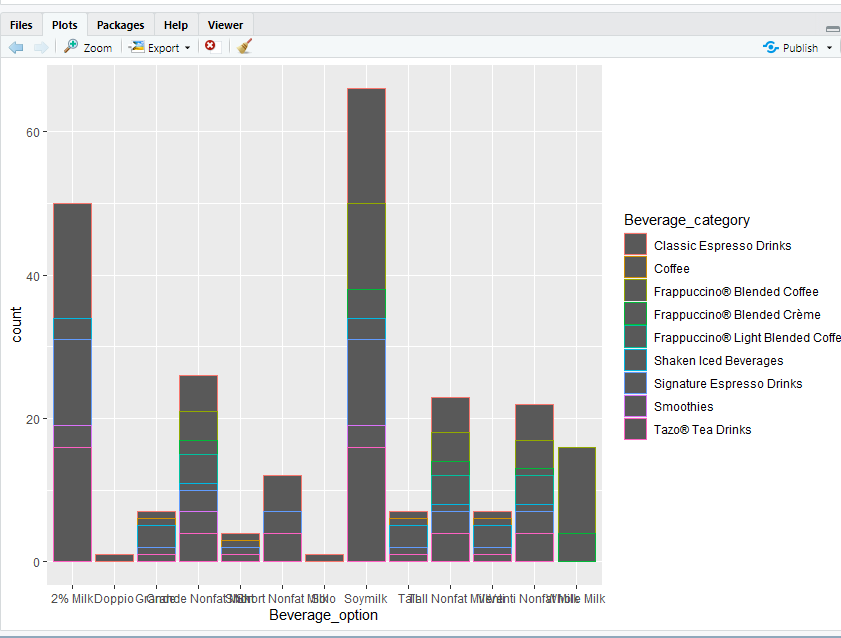Viewport: 841px width, 638px height.
Task: Click the 60 y-axis tick label
Action: (33, 132)
